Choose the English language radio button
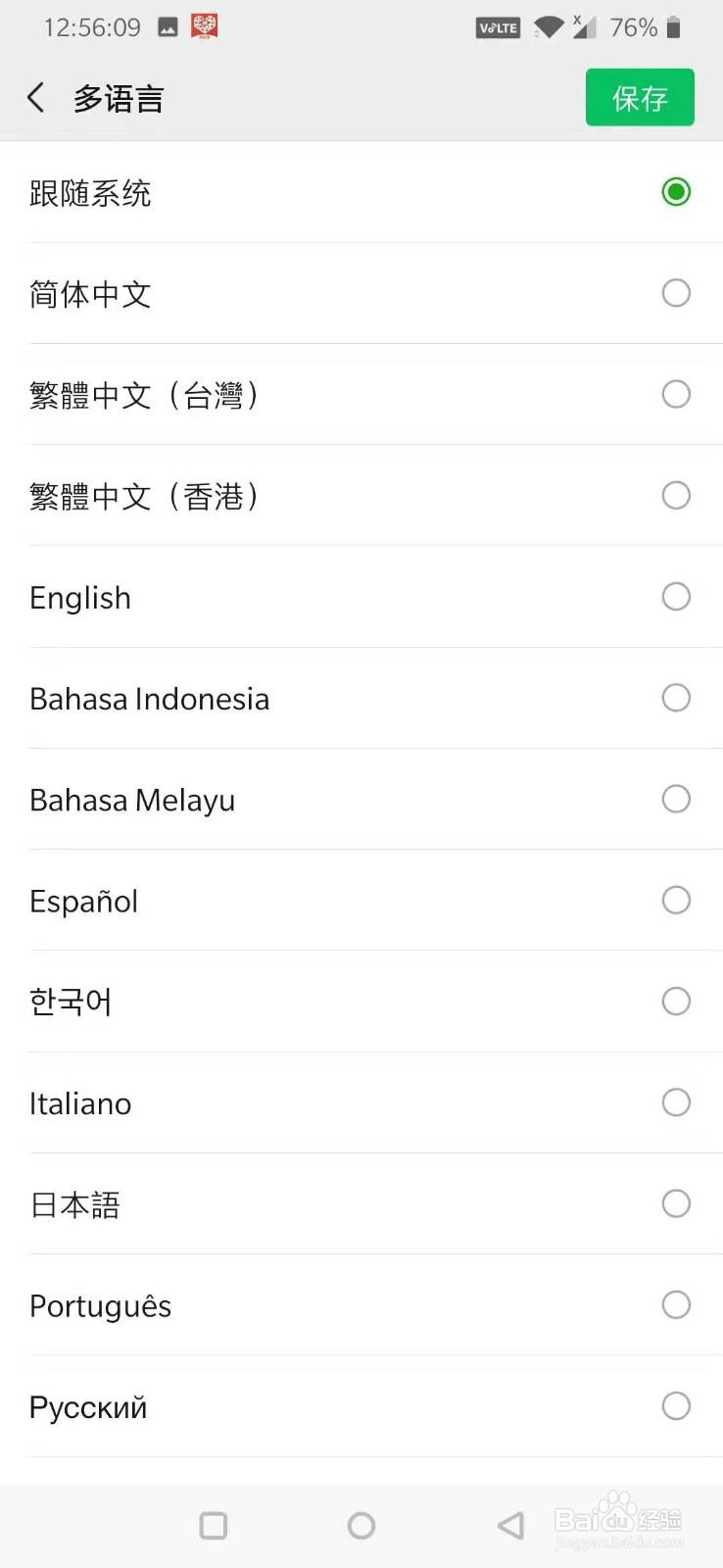The image size is (723, 1568). click(676, 597)
